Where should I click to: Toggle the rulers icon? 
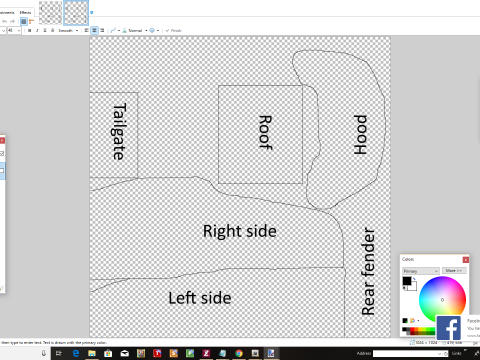31,22
